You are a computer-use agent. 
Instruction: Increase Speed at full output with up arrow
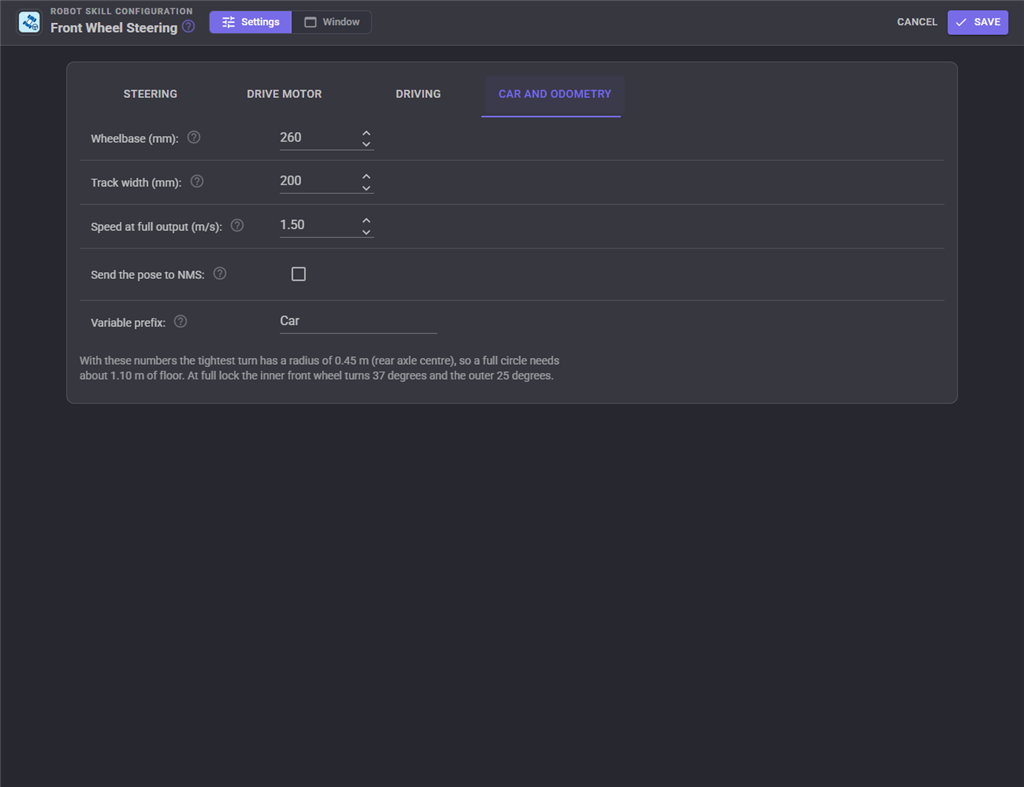point(366,220)
